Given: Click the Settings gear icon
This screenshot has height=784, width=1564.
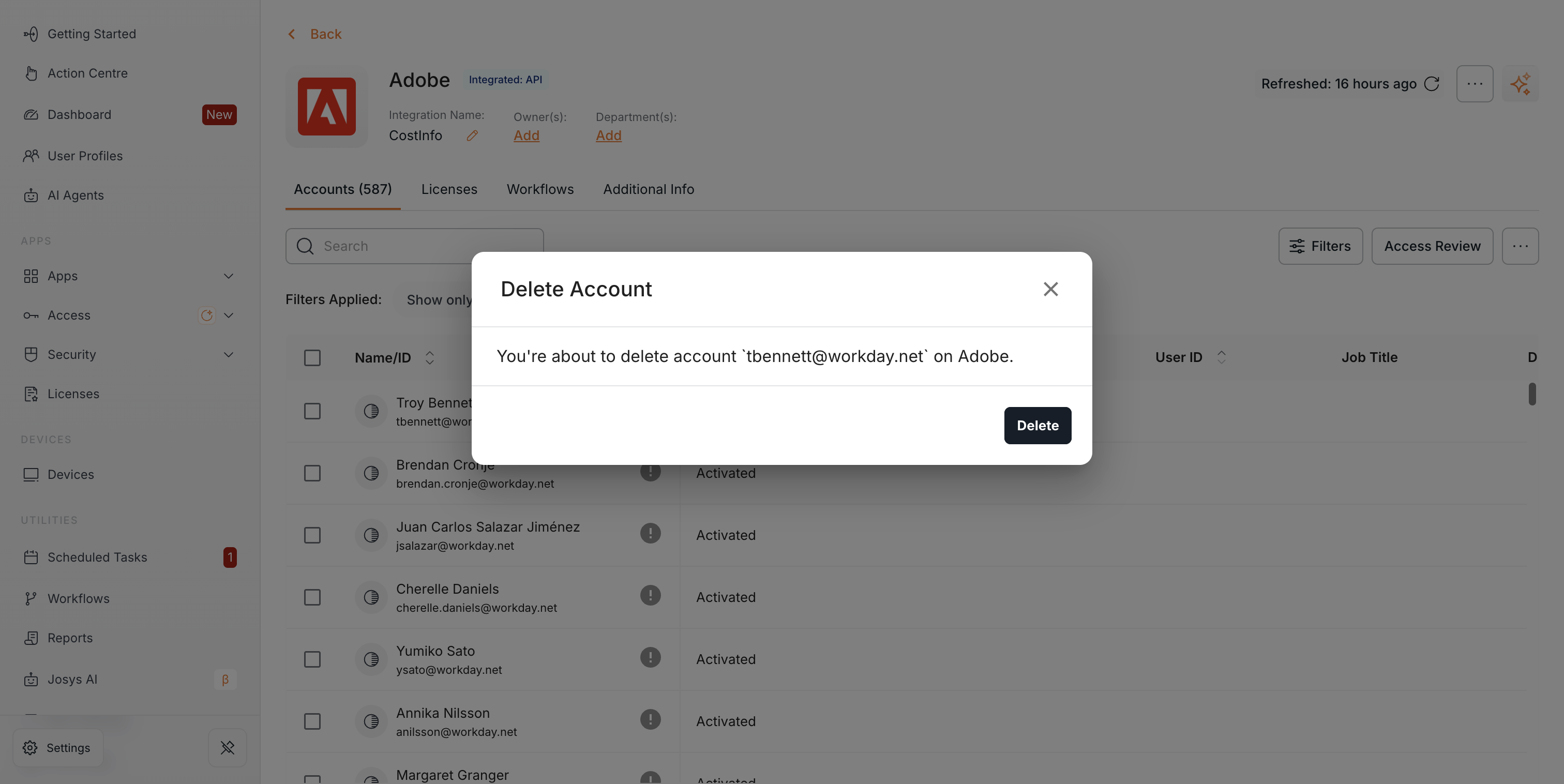Looking at the screenshot, I should 31,748.
